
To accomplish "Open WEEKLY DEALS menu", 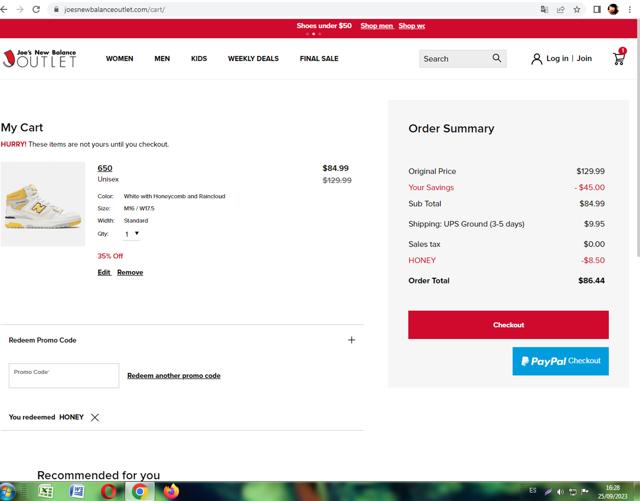I will click(x=253, y=58).
